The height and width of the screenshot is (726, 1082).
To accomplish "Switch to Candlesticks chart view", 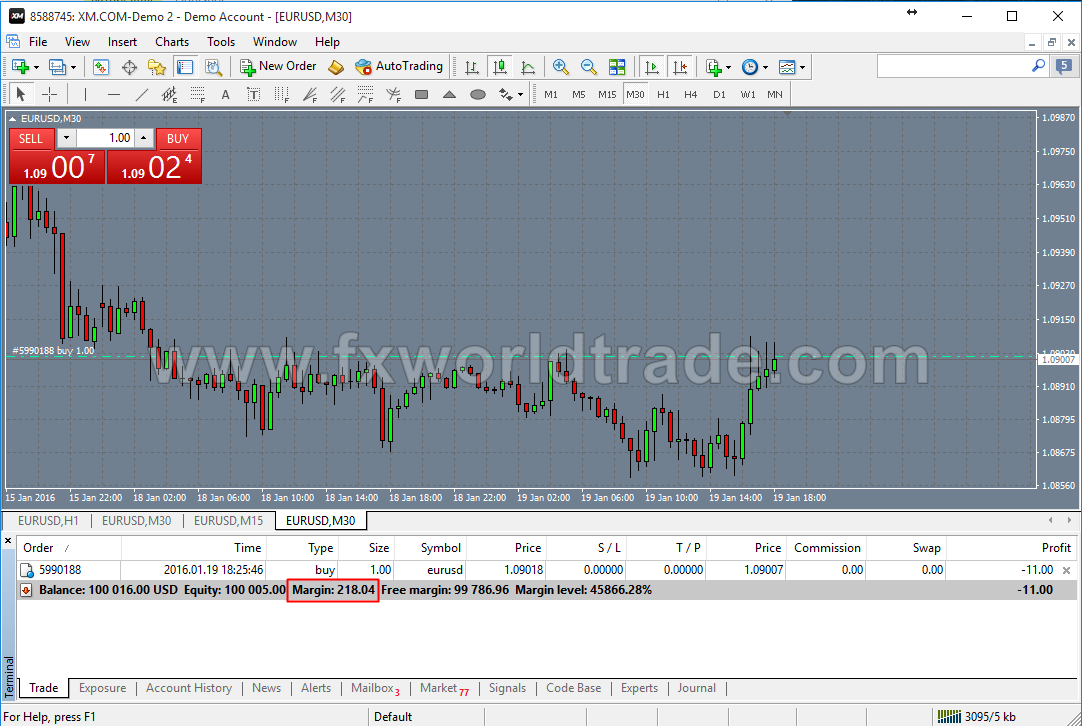I will pos(500,67).
